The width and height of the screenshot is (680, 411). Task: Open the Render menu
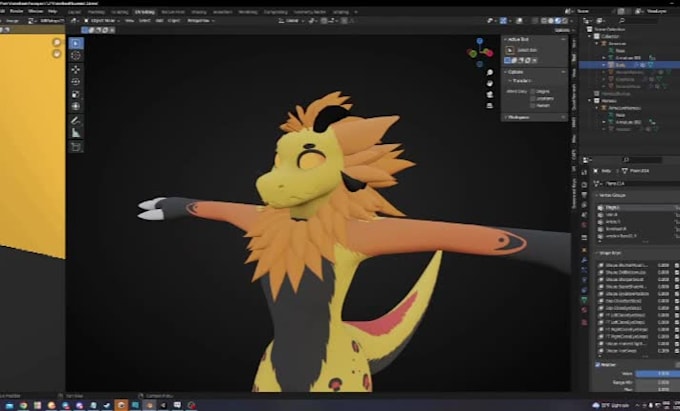pos(16,11)
